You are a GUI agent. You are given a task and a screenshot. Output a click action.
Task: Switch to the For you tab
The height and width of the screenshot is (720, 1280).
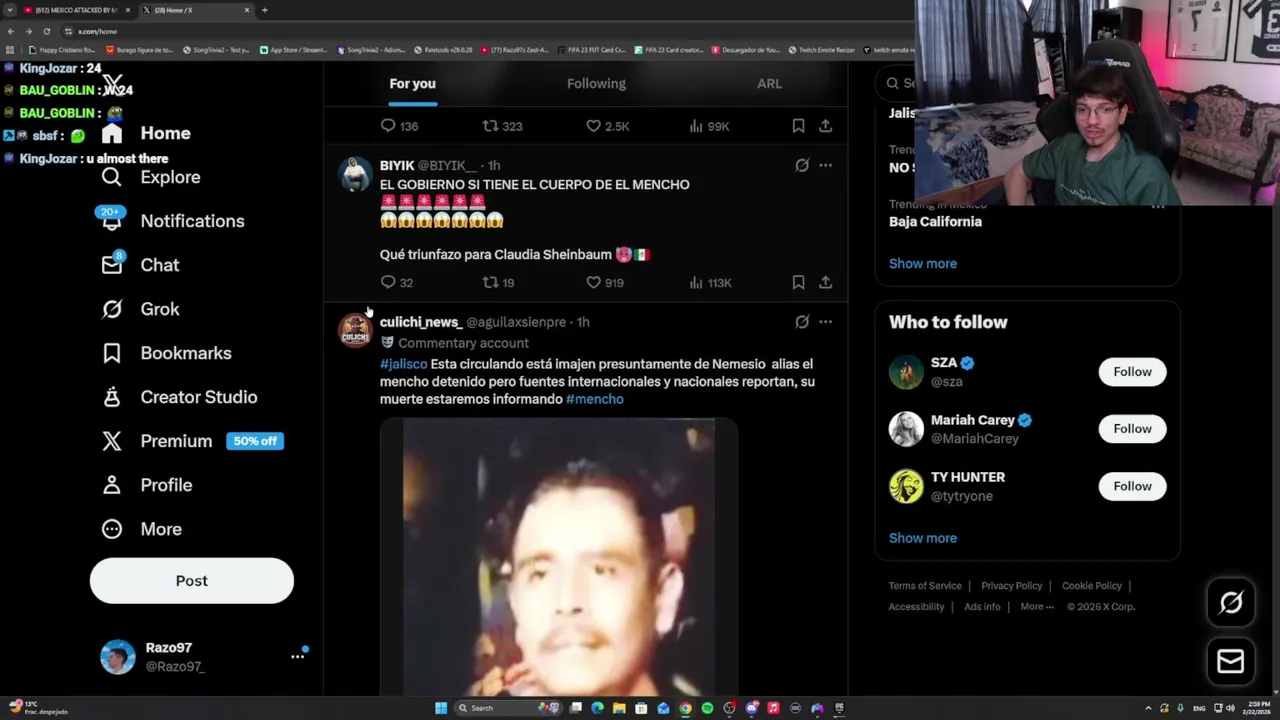(x=412, y=83)
